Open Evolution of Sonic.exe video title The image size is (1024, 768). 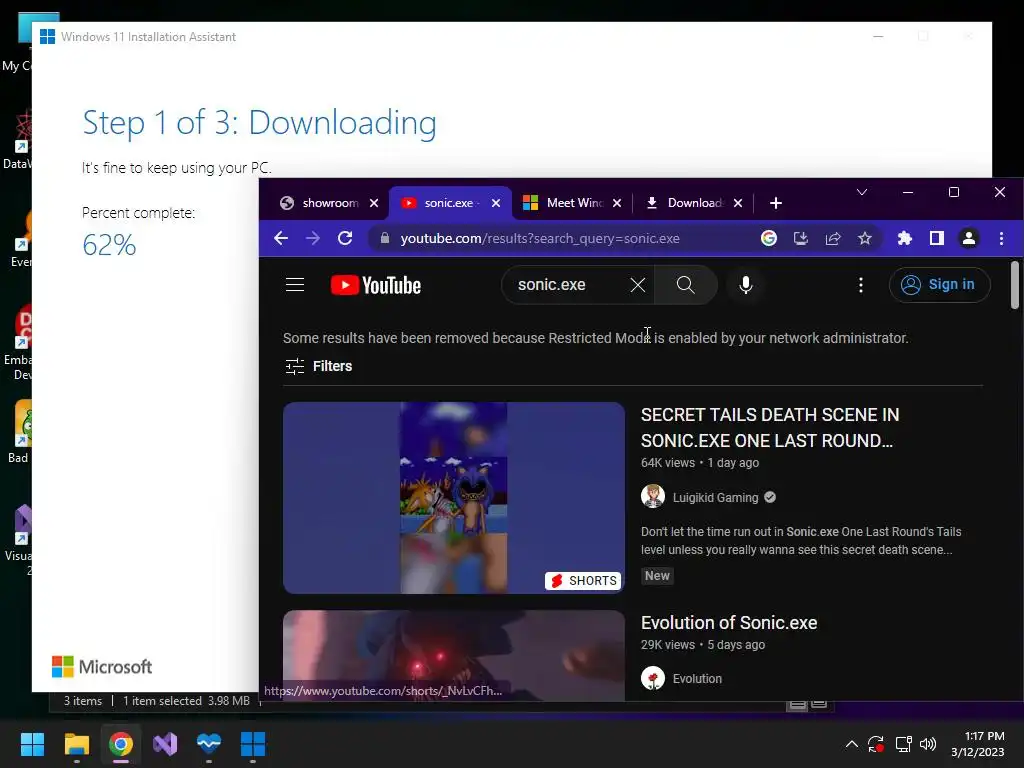[729, 623]
